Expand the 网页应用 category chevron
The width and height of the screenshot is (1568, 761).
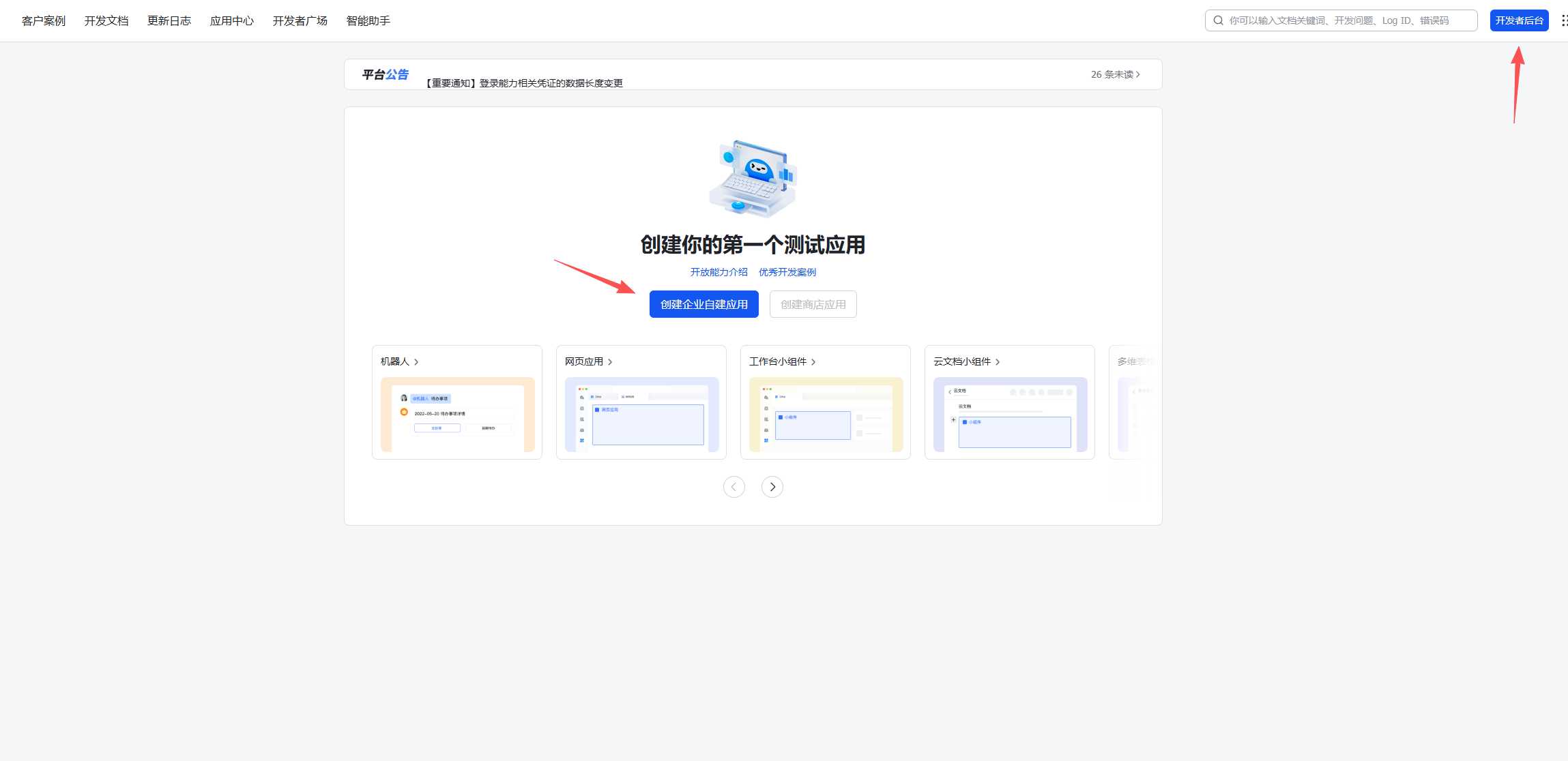[611, 361]
